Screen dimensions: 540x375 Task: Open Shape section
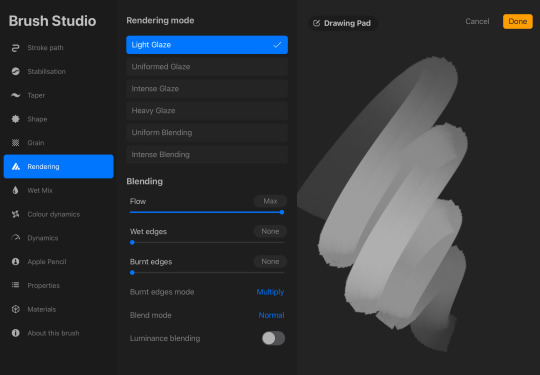[59, 119]
